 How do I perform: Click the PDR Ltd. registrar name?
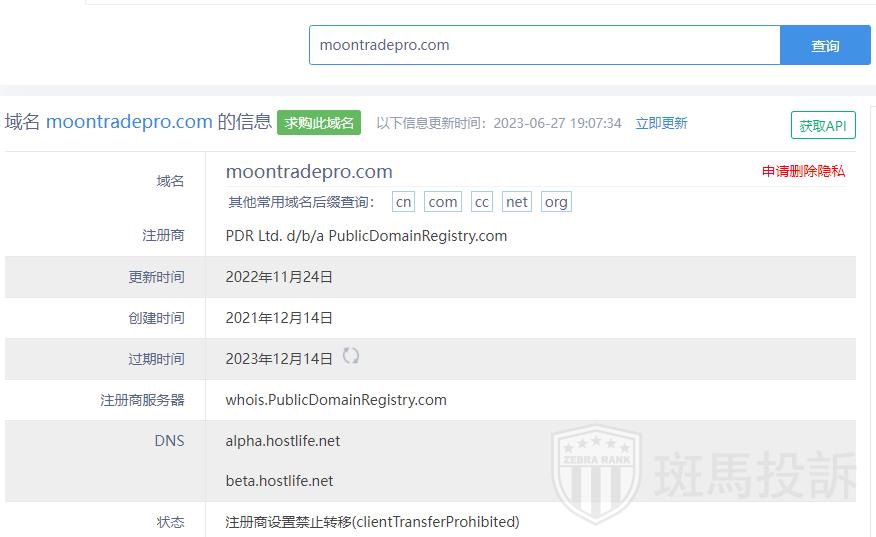click(366, 236)
